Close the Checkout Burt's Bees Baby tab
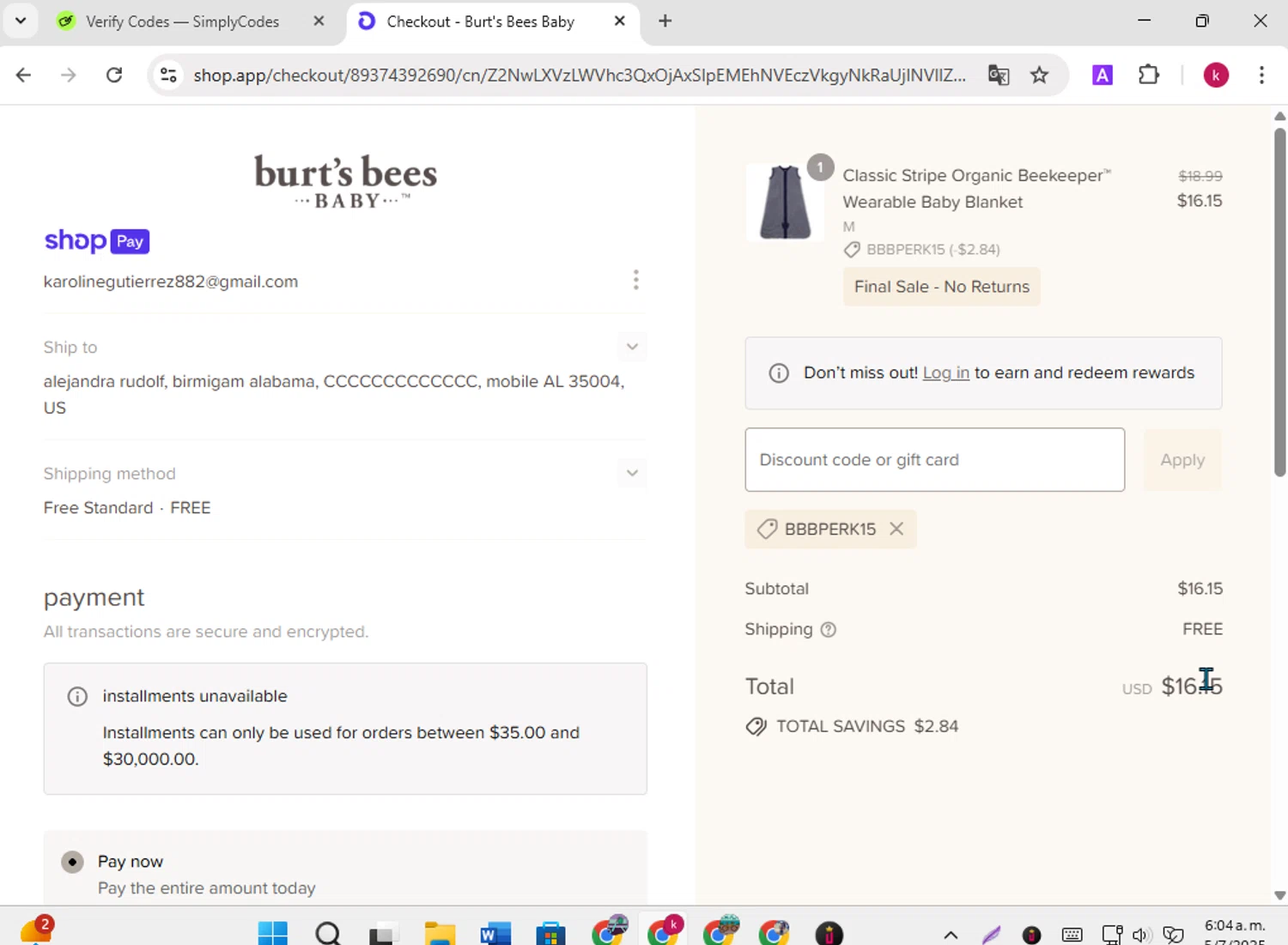Screen dimensions: 1288x945 click(620, 21)
